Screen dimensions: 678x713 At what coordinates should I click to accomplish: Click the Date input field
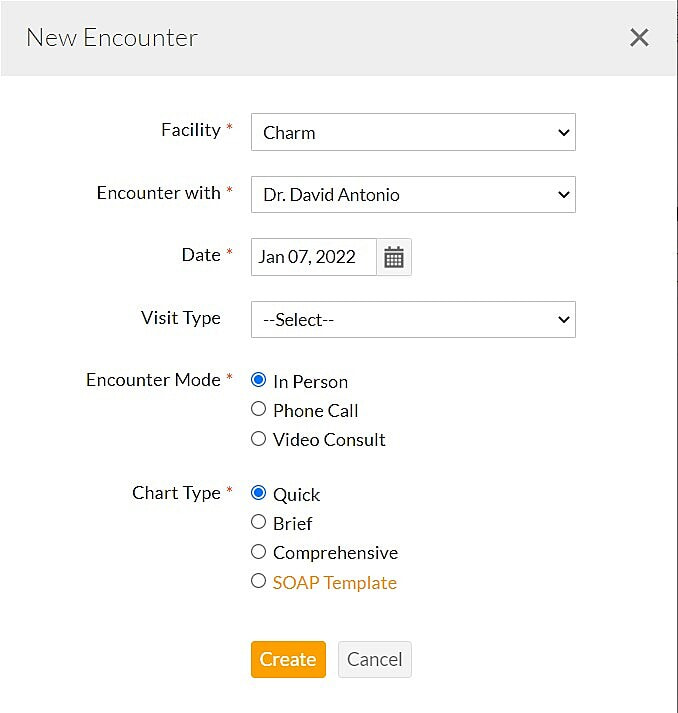(x=313, y=257)
